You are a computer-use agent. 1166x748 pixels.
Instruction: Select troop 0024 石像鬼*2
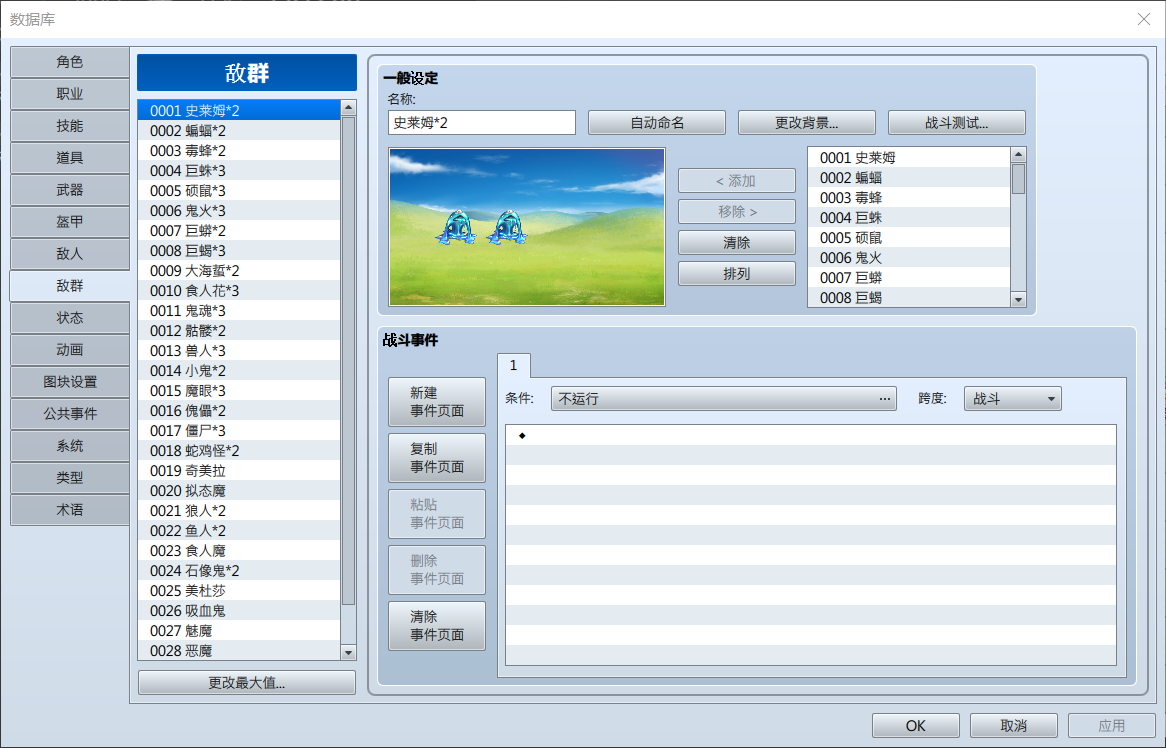click(x=239, y=571)
